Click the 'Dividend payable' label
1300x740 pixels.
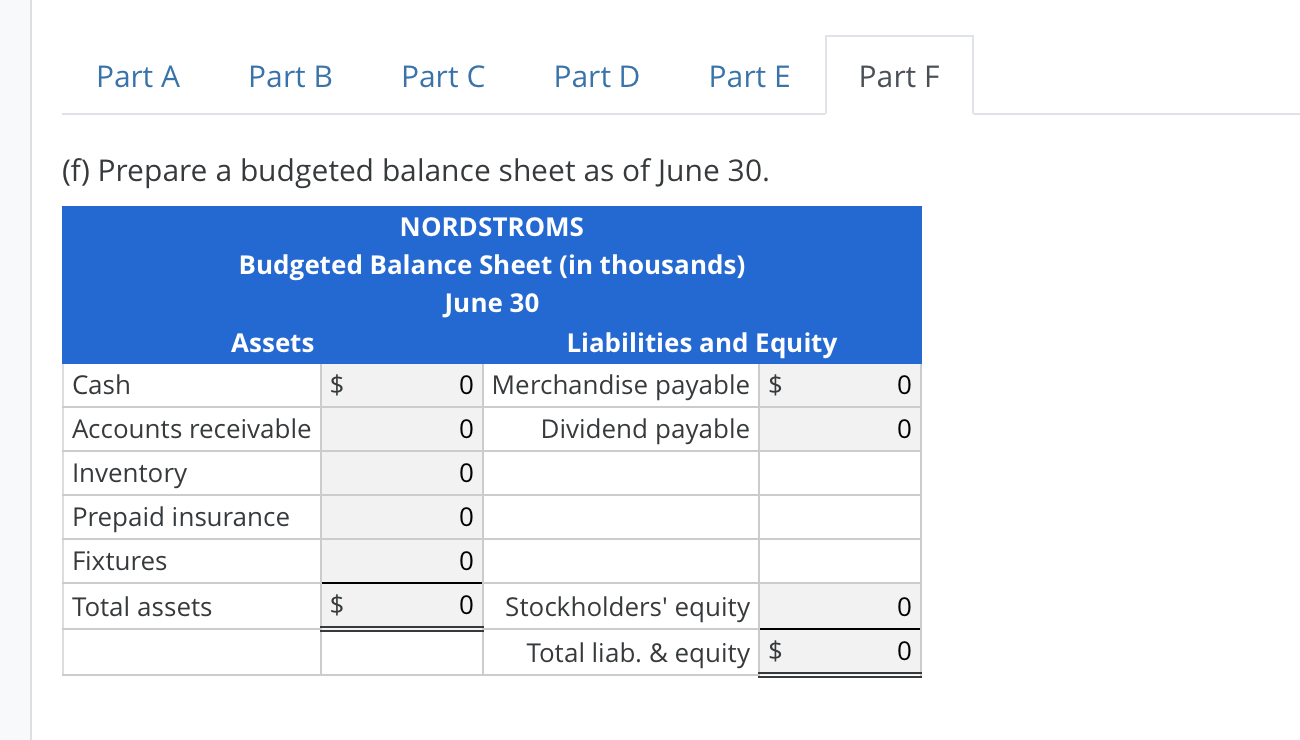tap(645, 429)
